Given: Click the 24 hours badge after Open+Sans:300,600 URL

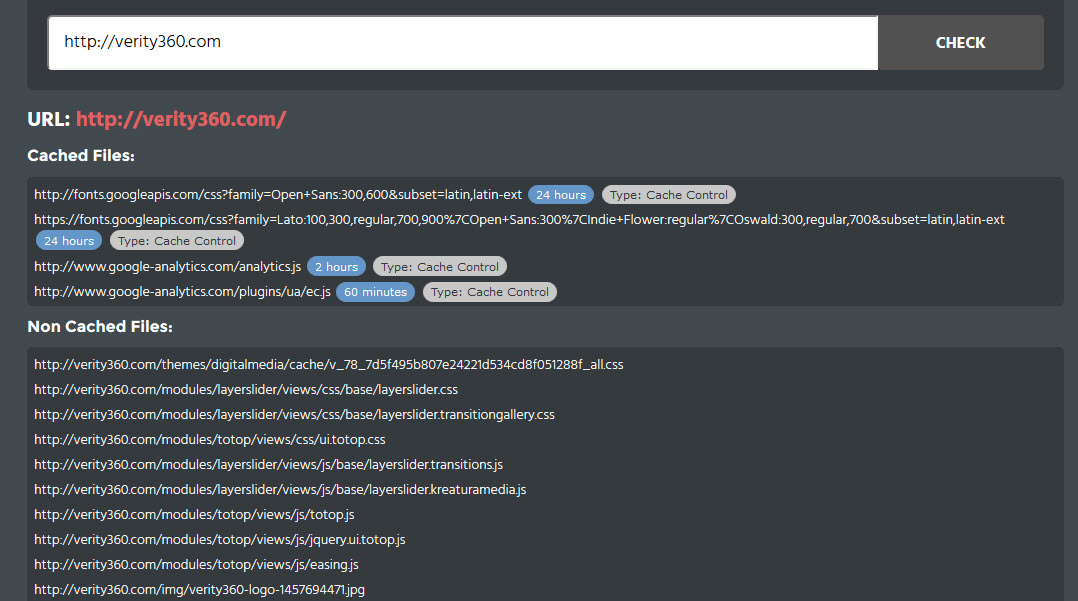Looking at the screenshot, I should (x=561, y=195).
